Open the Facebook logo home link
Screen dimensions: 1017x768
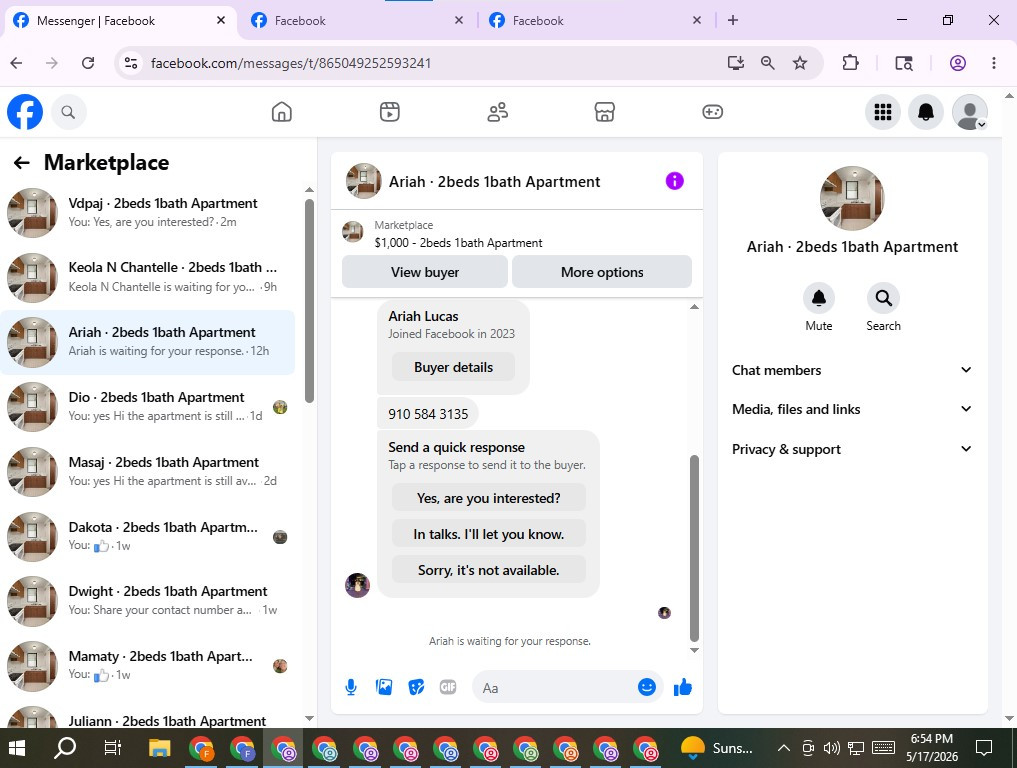25,112
